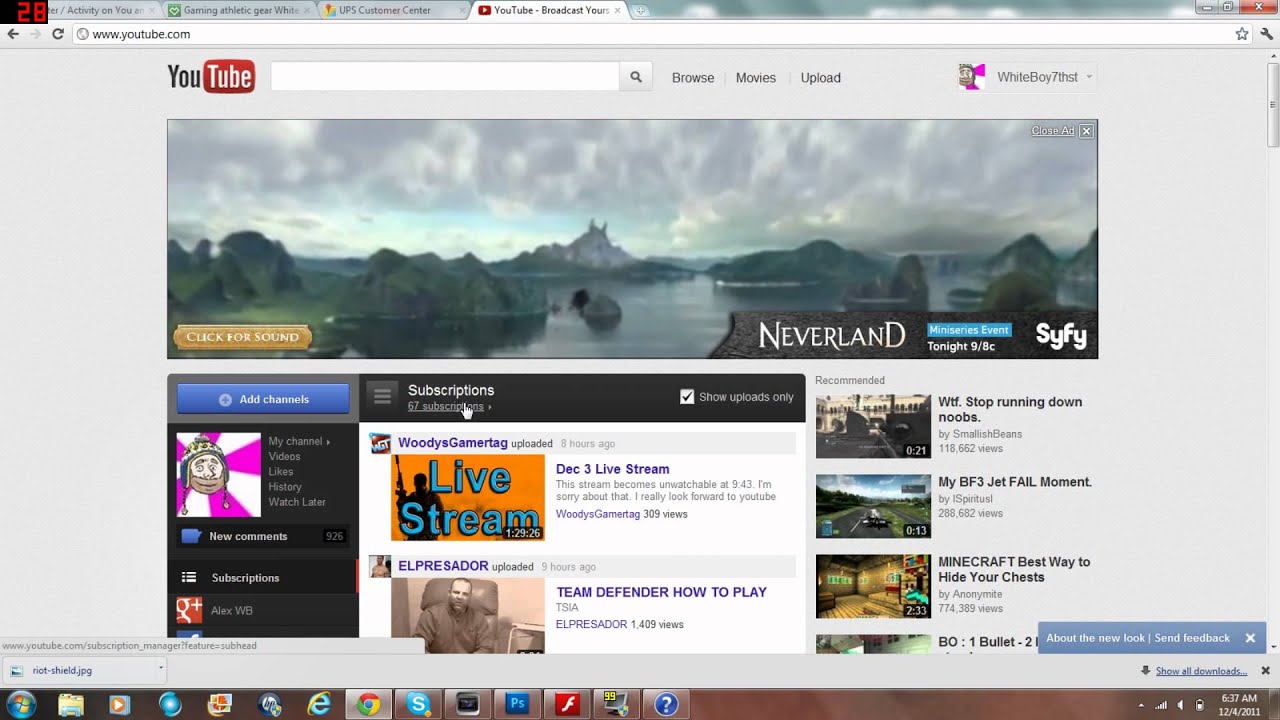1280x720 pixels.
Task: Click the YouTube logo
Action: point(211,77)
